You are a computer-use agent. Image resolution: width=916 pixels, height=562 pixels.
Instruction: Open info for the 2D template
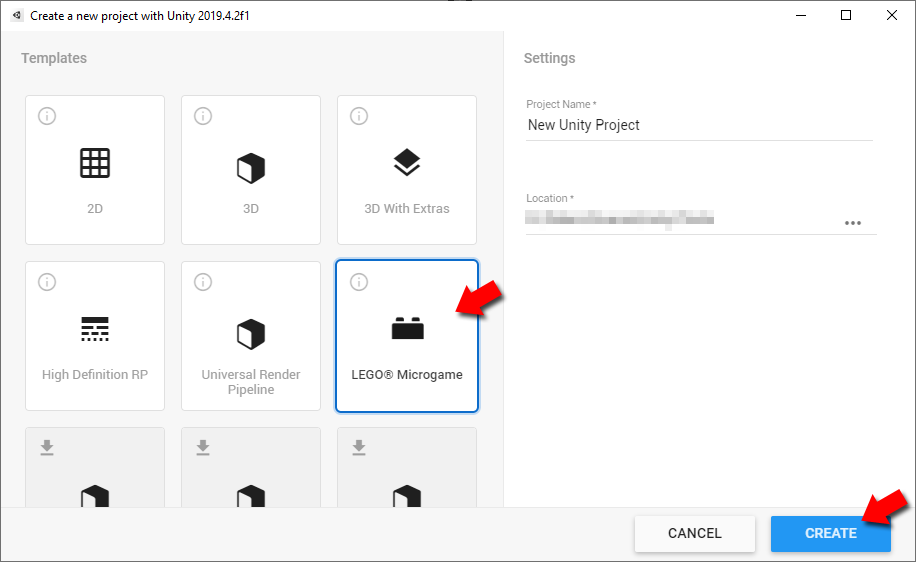coord(47,116)
